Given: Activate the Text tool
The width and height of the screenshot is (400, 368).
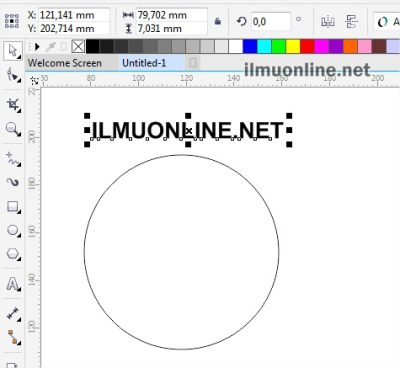Looking at the screenshot, I should coord(13,284).
